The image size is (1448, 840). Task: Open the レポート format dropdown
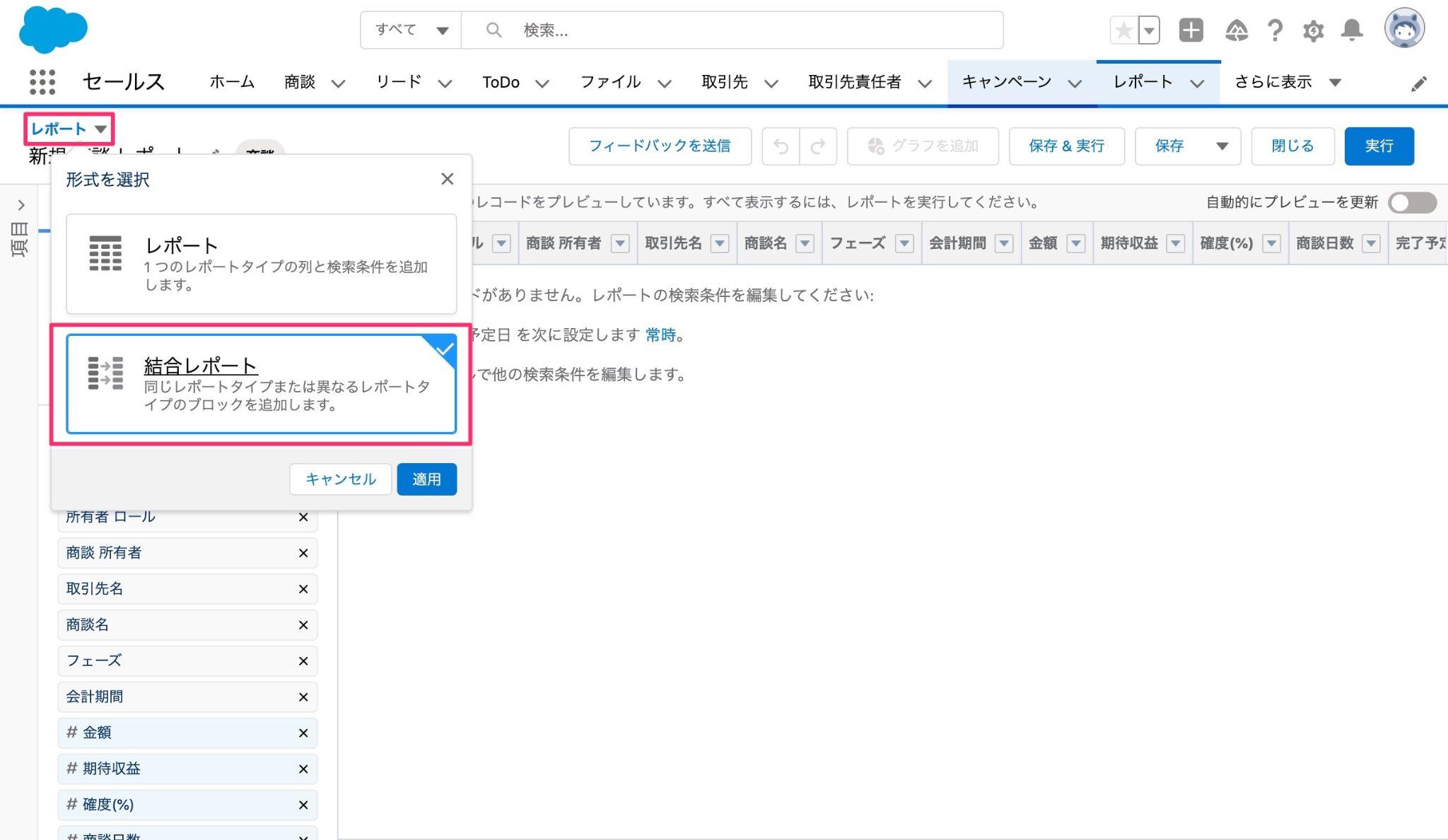pyautogui.click(x=69, y=129)
